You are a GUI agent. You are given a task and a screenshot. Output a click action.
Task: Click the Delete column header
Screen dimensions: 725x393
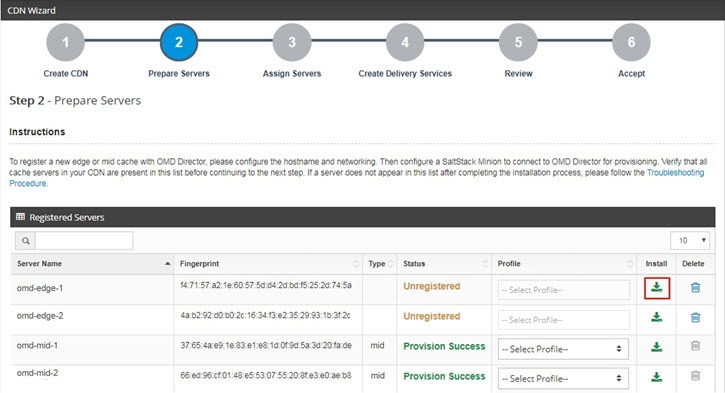(x=693, y=264)
